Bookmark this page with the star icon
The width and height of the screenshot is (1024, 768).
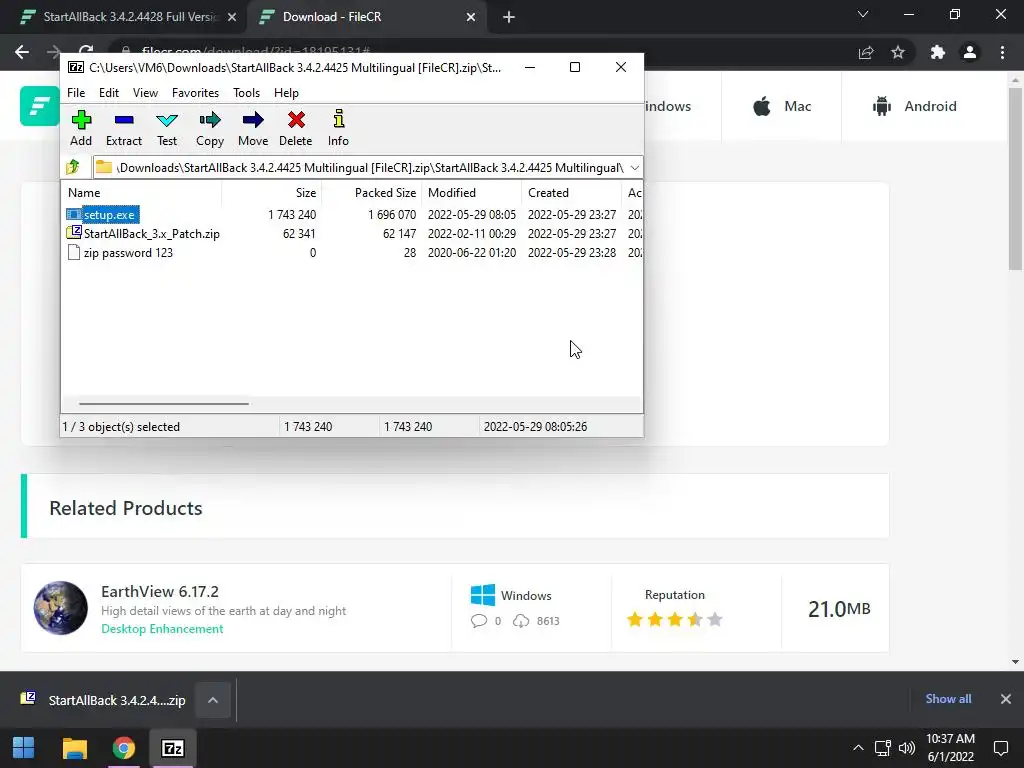click(898, 52)
